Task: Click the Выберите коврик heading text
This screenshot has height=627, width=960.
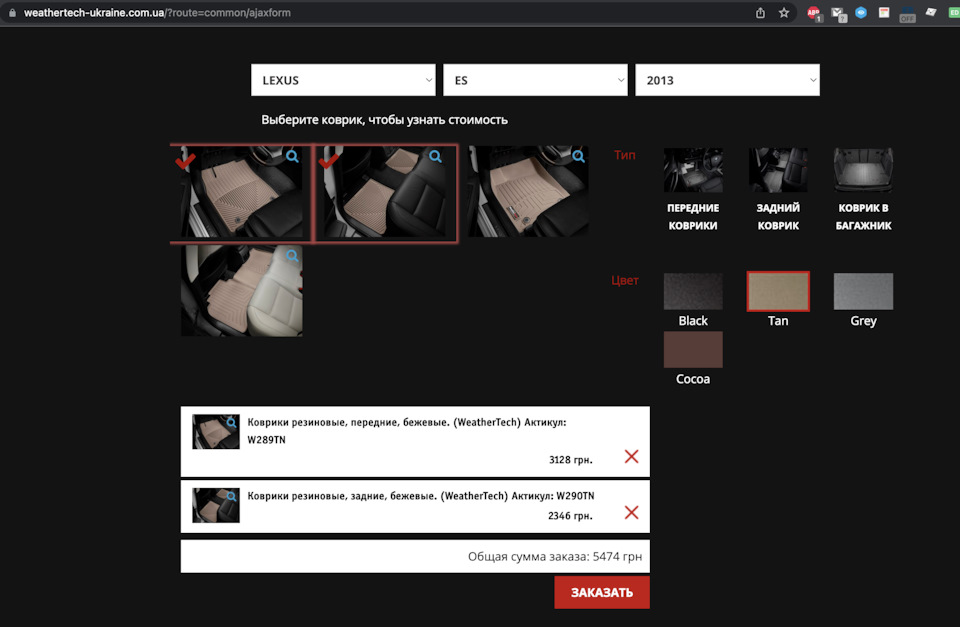Action: pos(384,120)
